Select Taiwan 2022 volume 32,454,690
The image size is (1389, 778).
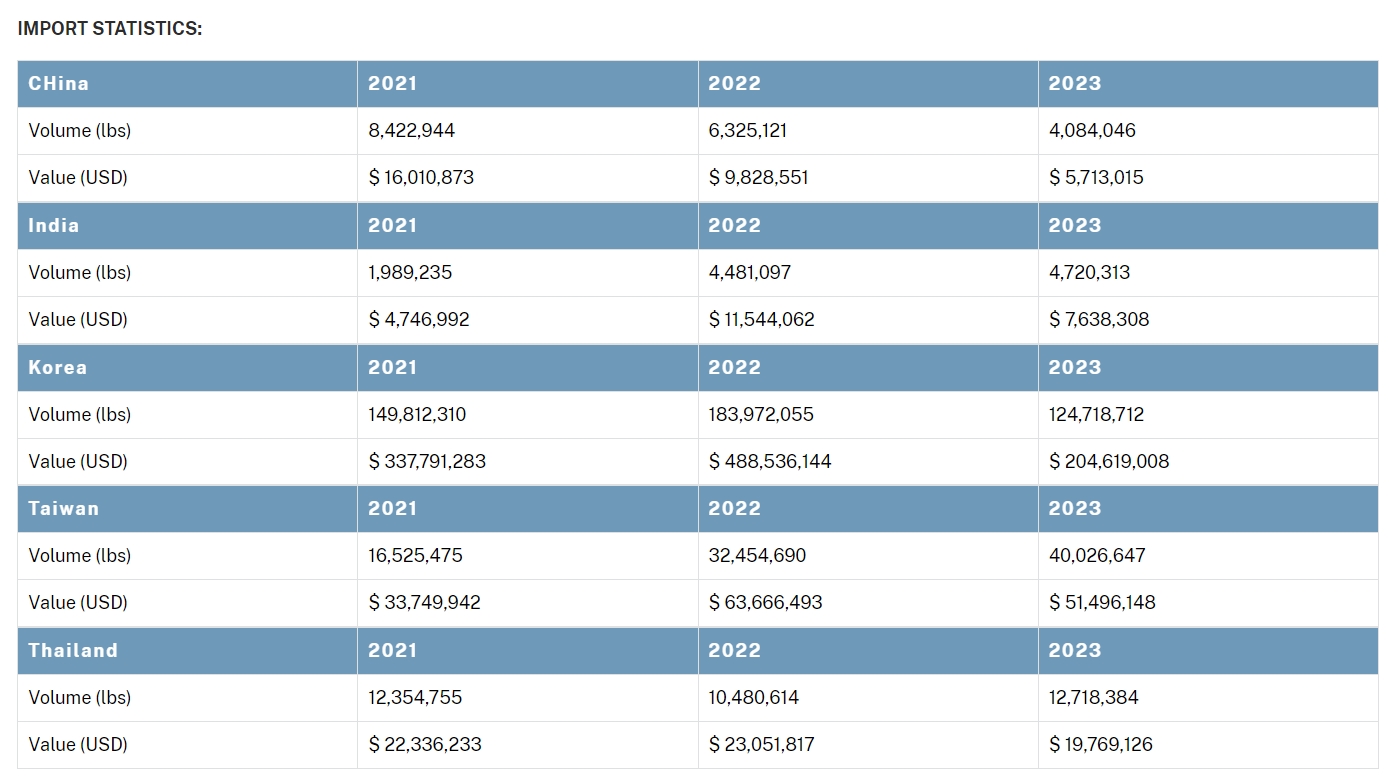coord(757,556)
